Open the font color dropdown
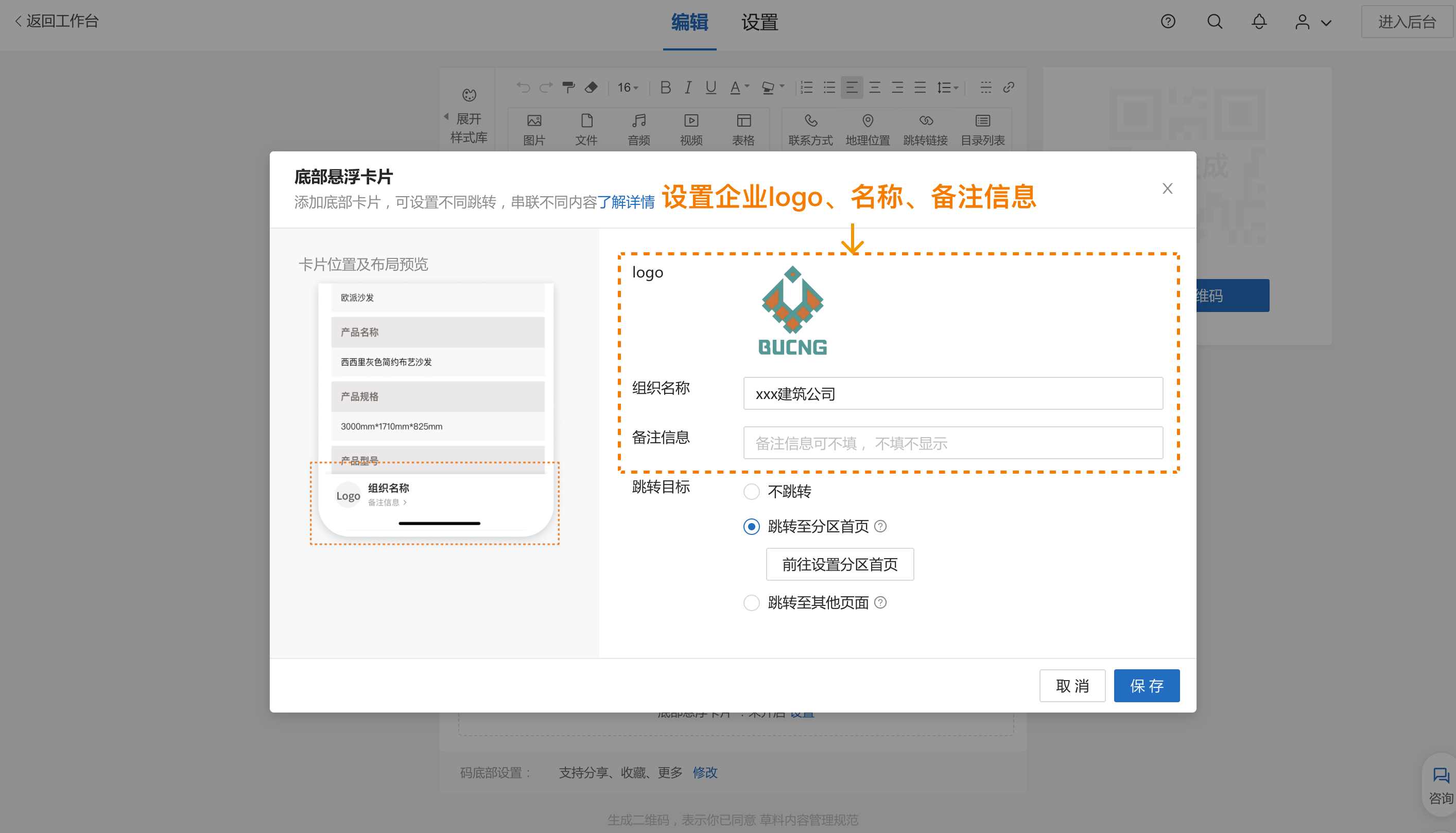 point(739,87)
